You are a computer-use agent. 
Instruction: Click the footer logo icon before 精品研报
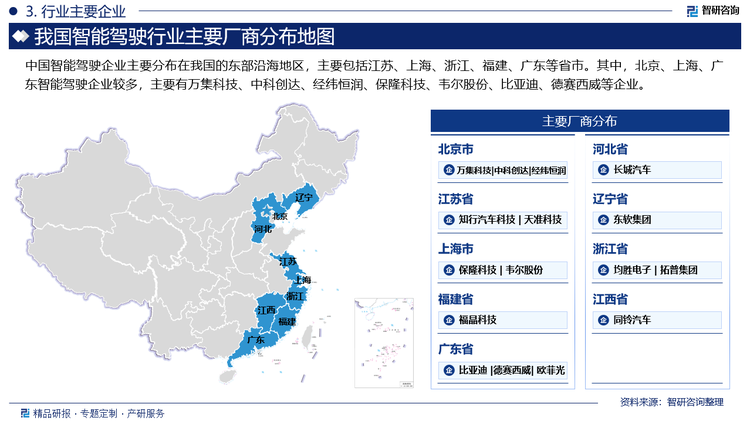(25, 413)
